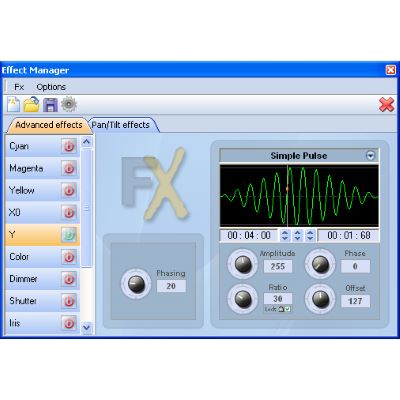Open settings via gear toolbar icon
400x400 pixels.
(x=69, y=105)
